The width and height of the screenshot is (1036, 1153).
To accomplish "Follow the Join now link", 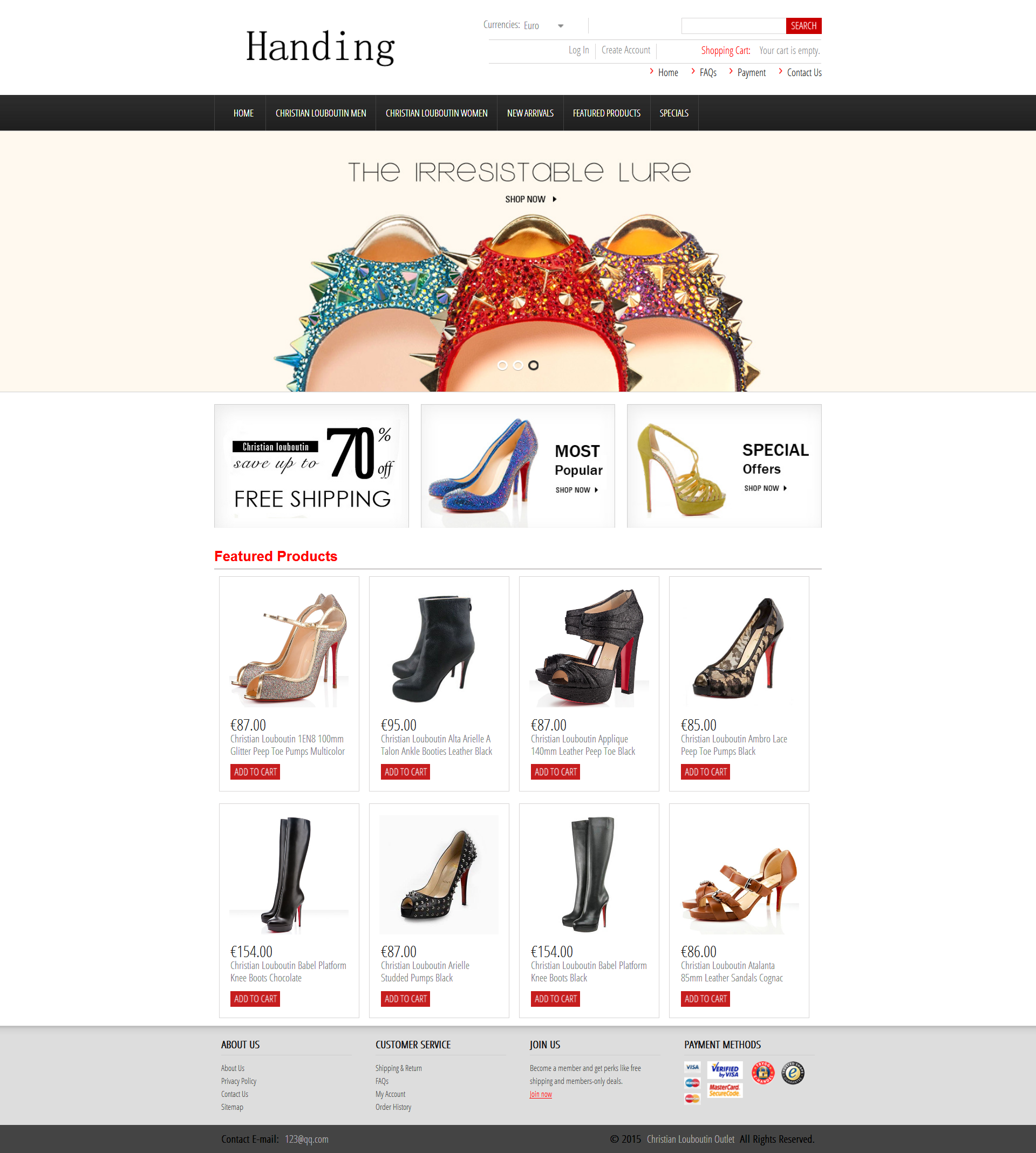I will (x=540, y=1094).
